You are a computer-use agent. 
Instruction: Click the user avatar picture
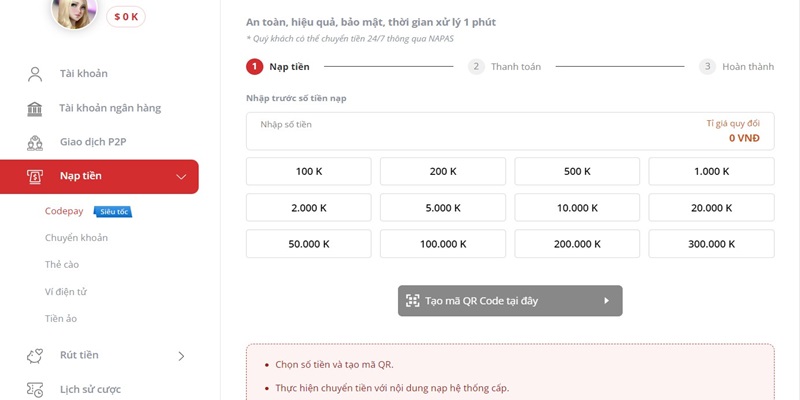click(x=74, y=12)
